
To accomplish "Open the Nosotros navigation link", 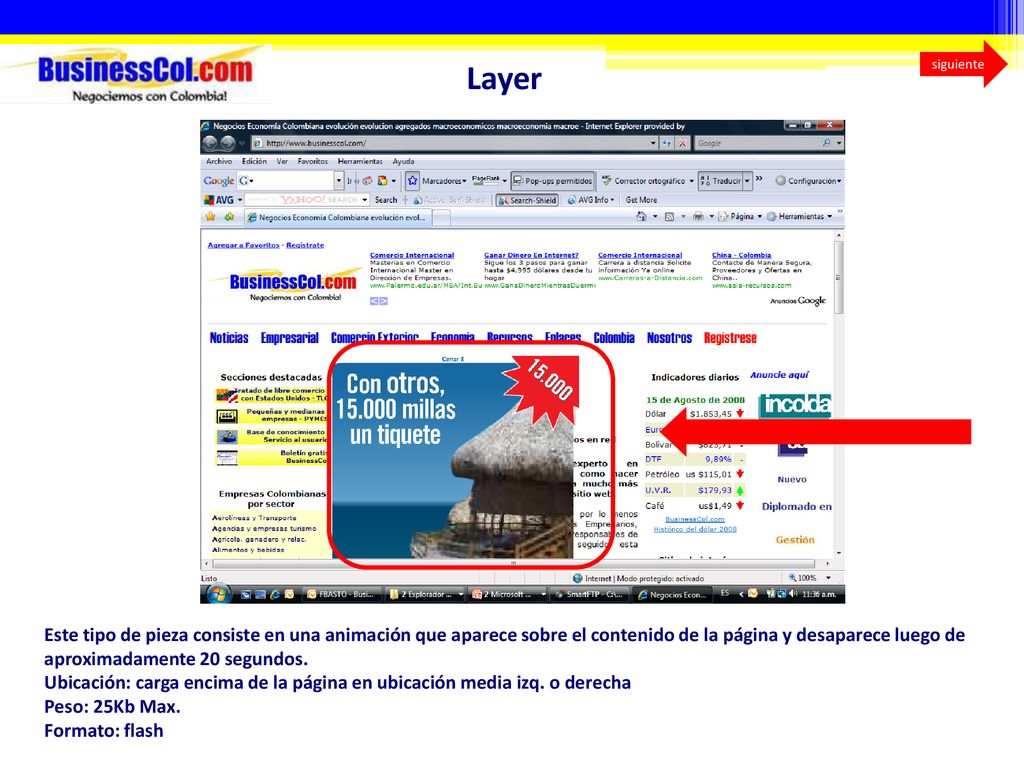I will (x=669, y=338).
